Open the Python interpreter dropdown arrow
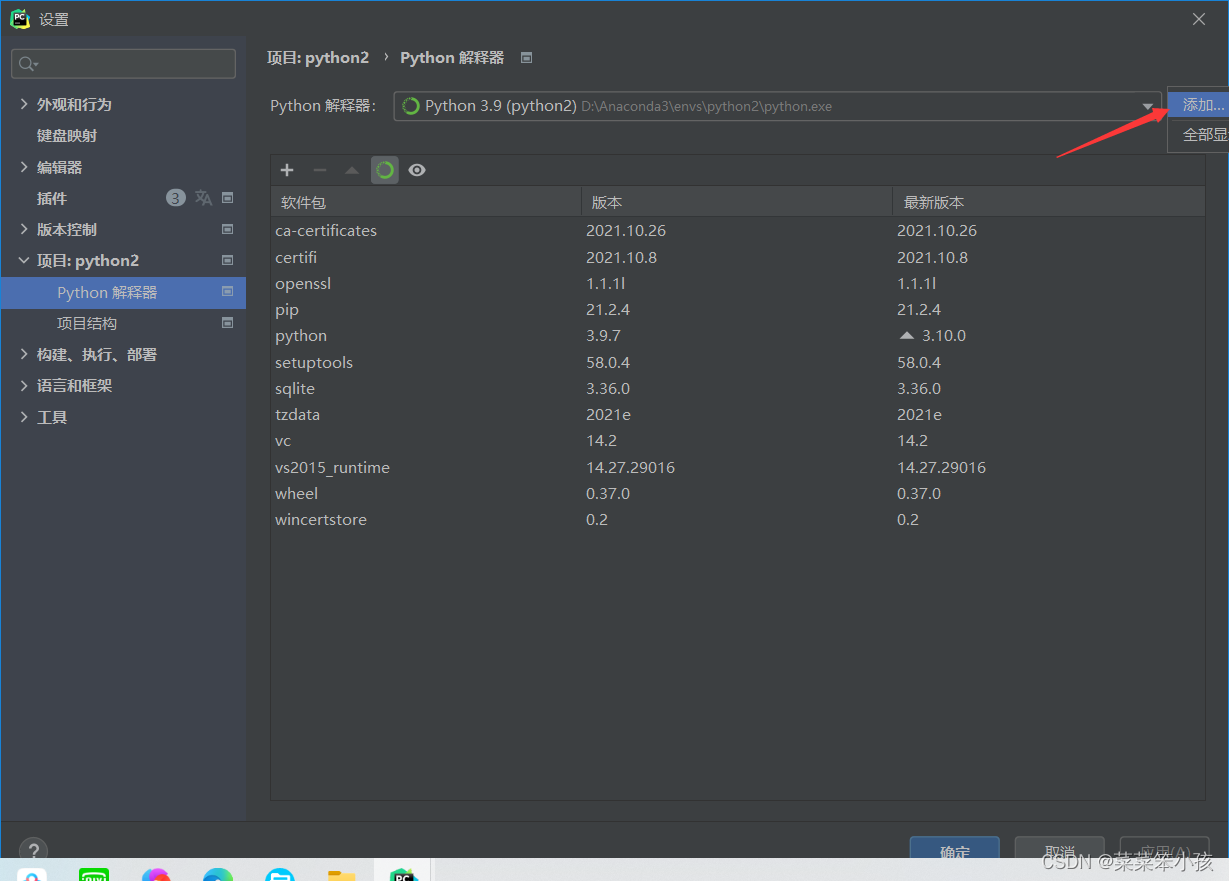Viewport: 1229px width, 881px height. (1148, 107)
